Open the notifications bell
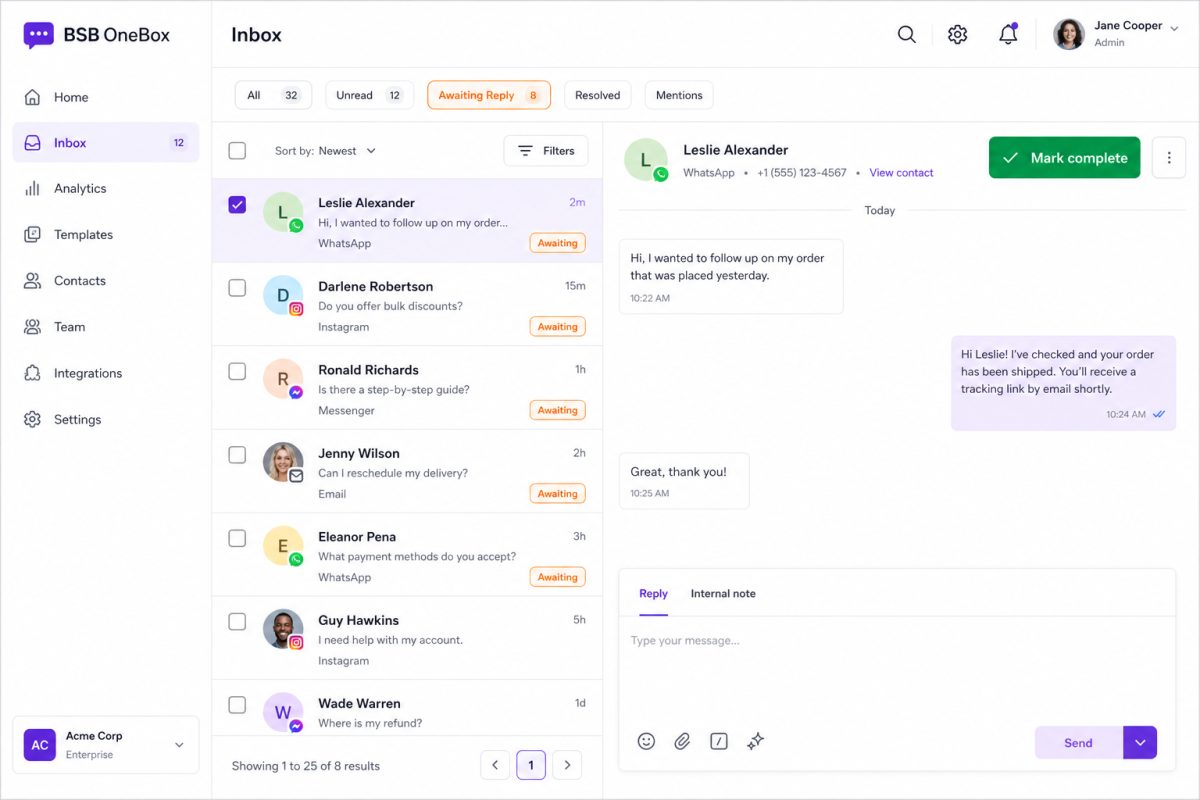 (1008, 34)
